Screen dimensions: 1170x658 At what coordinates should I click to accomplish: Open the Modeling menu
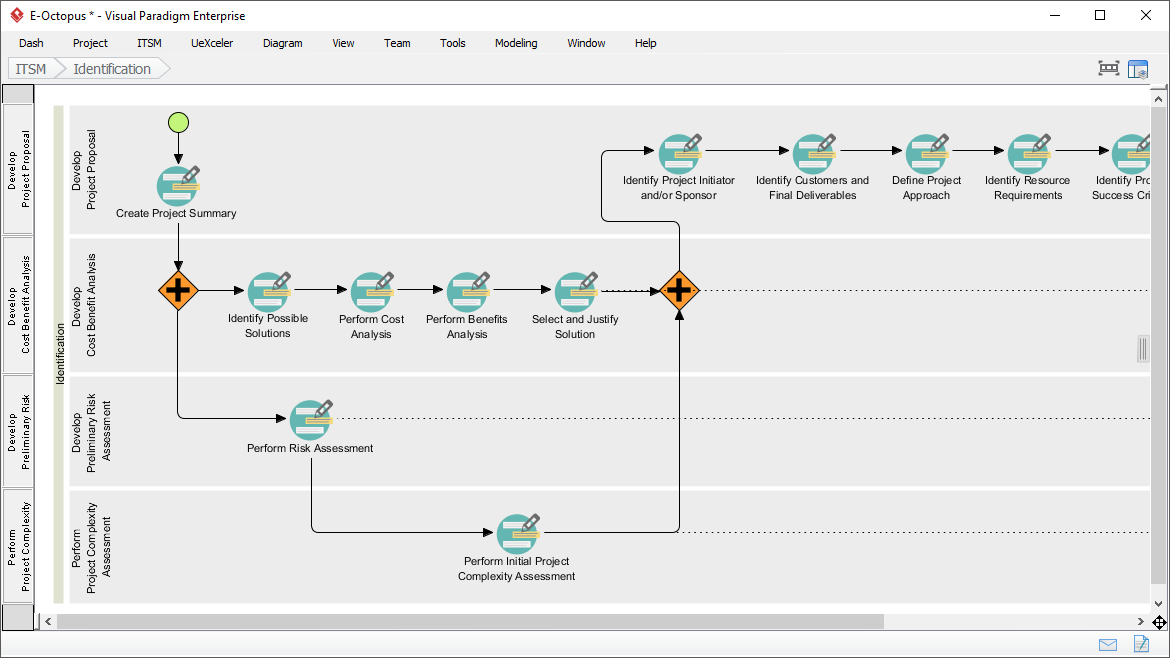coord(516,43)
